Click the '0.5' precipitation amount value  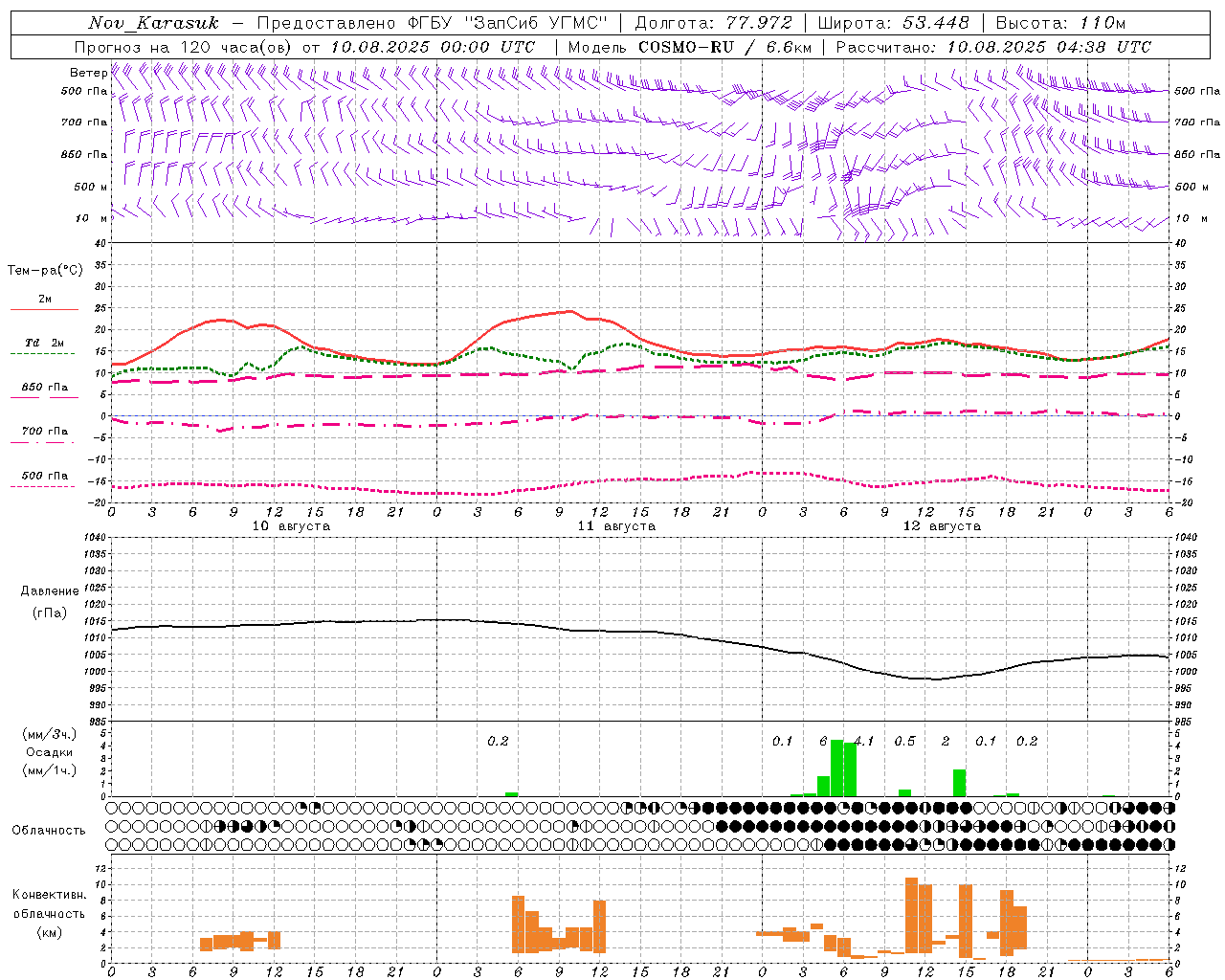pos(904,741)
